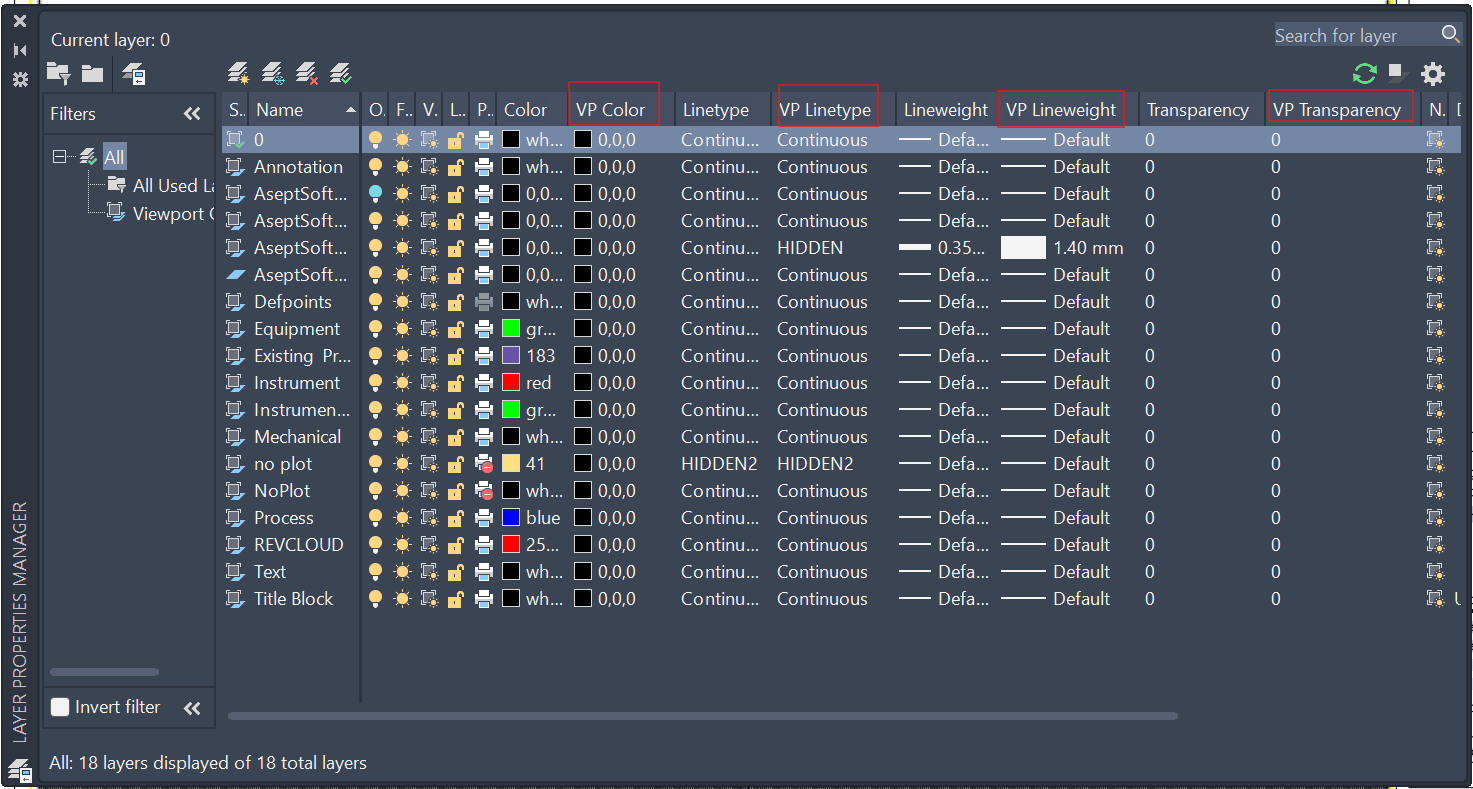Click the Filters panel horizontal scrollbar
This screenshot has width=1473, height=789.
pos(104,672)
